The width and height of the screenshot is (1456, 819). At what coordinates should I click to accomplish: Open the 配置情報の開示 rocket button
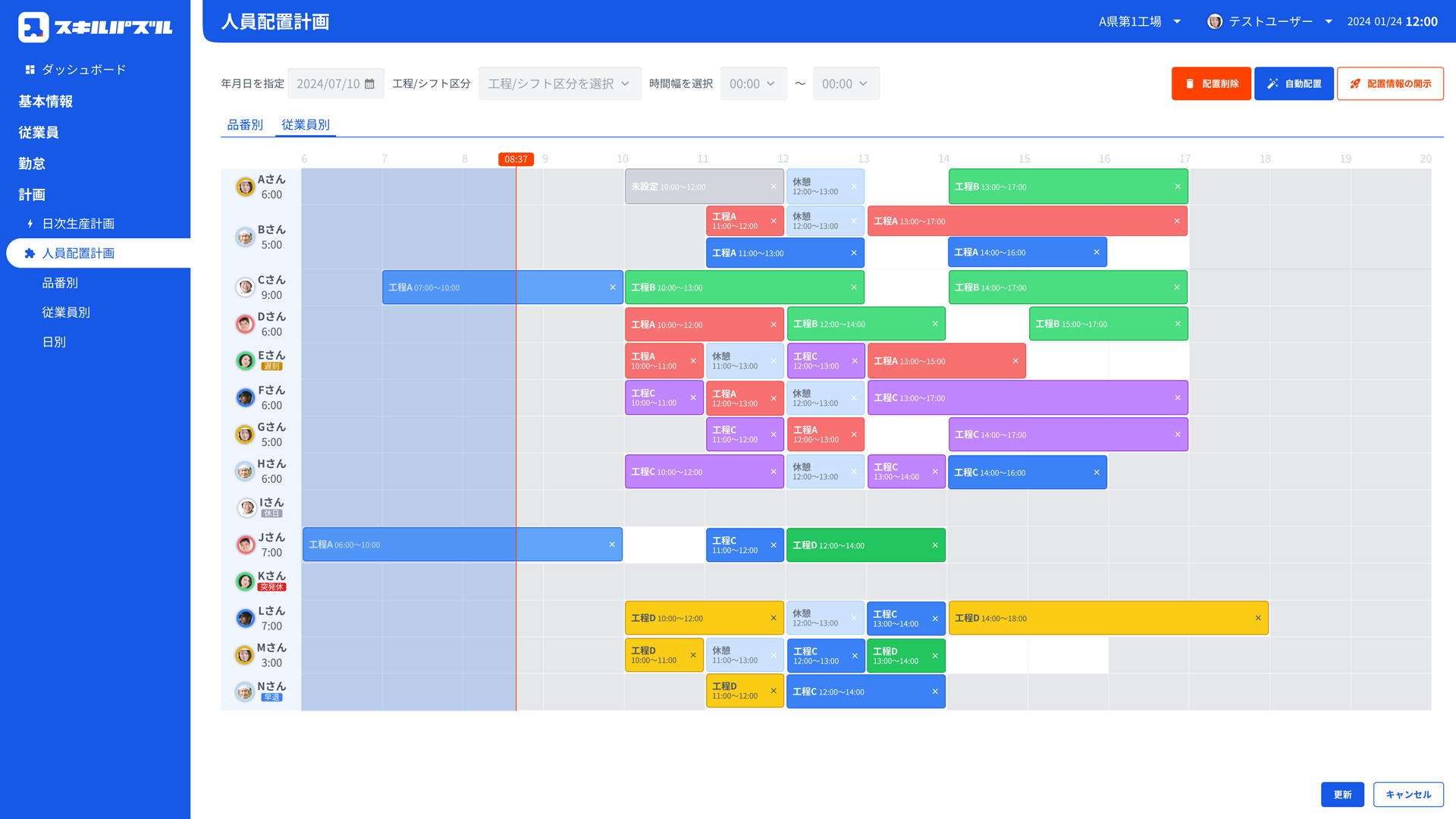point(1390,83)
